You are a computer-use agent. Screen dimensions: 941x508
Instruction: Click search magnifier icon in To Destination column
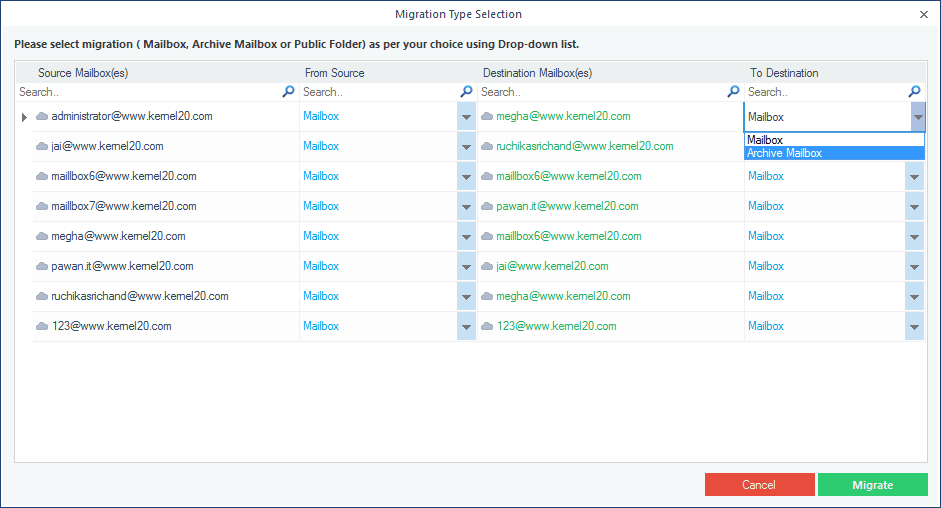tap(914, 92)
